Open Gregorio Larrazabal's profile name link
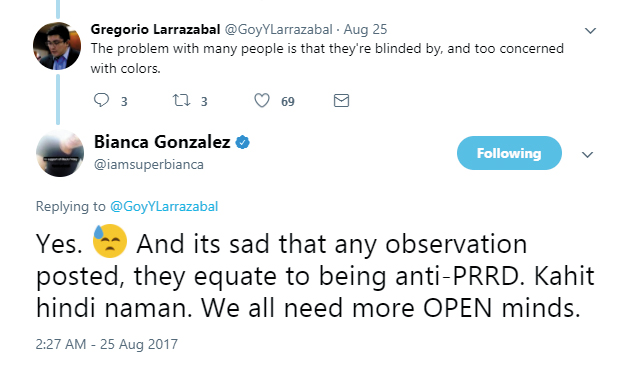The height and width of the screenshot is (366, 628). click(155, 29)
